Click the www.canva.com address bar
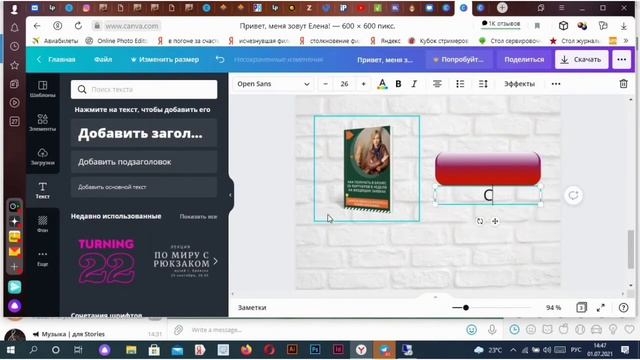 [131, 26]
